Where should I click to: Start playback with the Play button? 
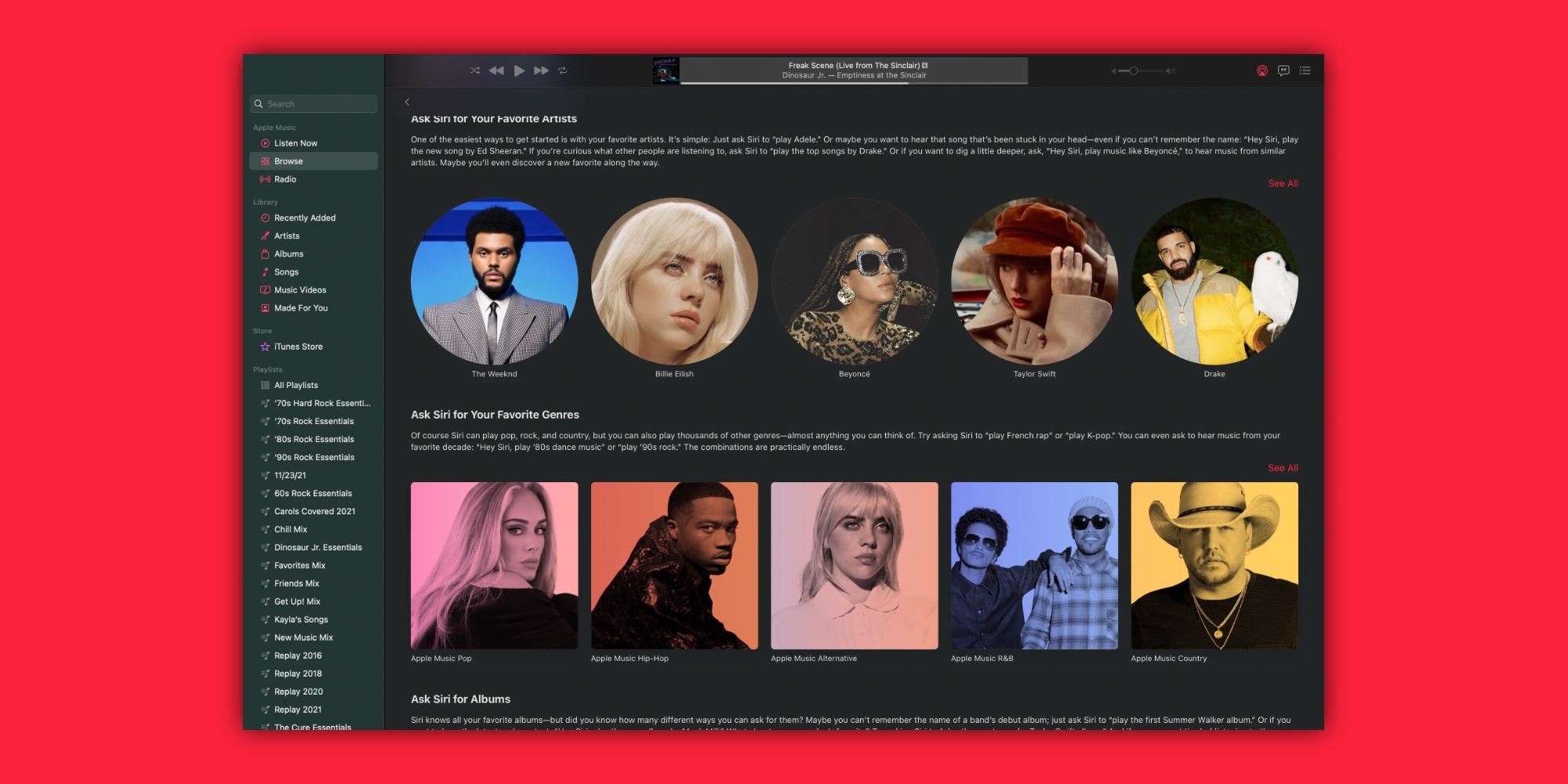pyautogui.click(x=519, y=70)
